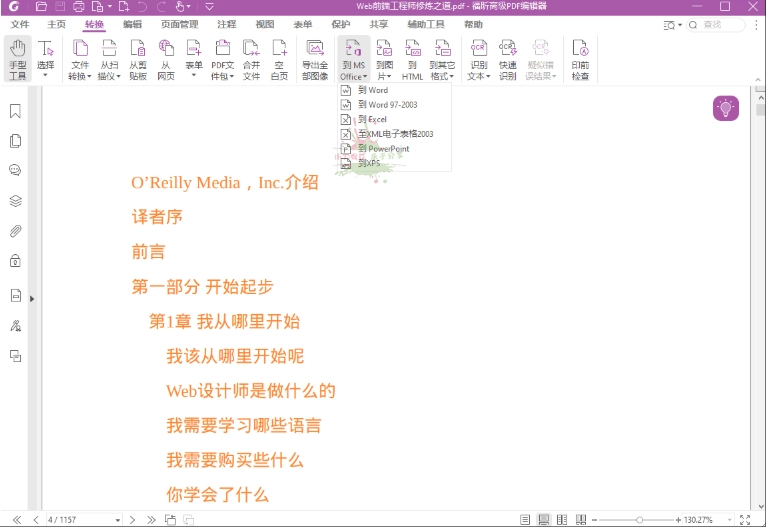Switch to the 注释 Comment tab
The image size is (766, 527).
coord(227,24)
